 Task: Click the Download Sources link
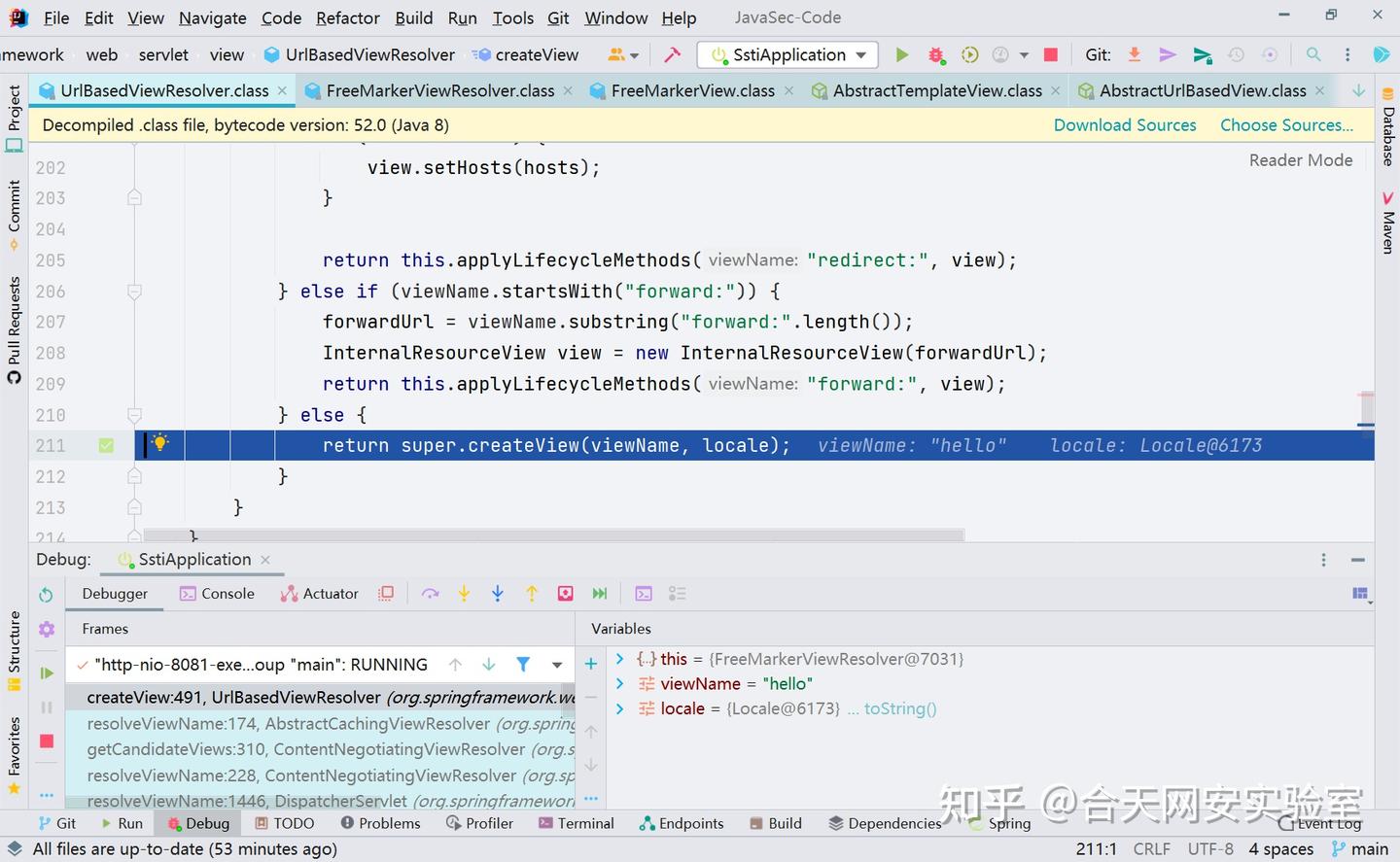tap(1125, 125)
